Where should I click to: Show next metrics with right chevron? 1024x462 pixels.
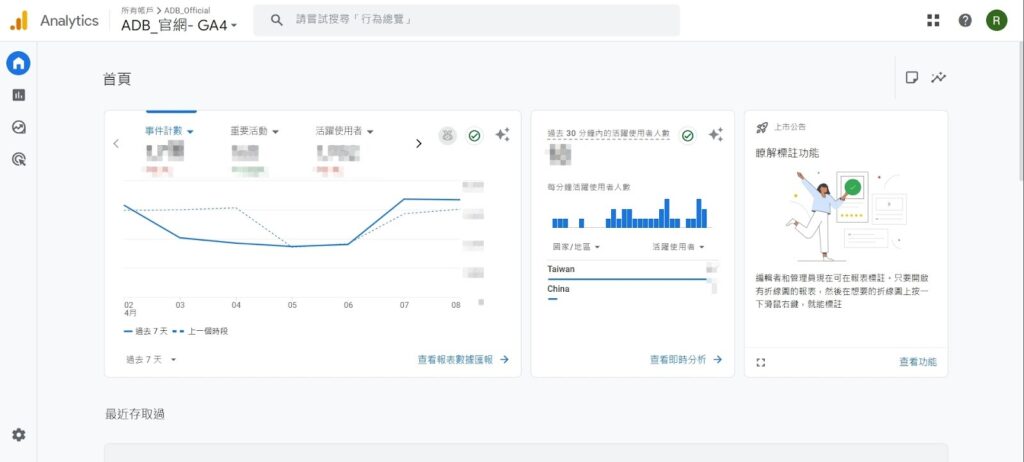pyautogui.click(x=419, y=144)
